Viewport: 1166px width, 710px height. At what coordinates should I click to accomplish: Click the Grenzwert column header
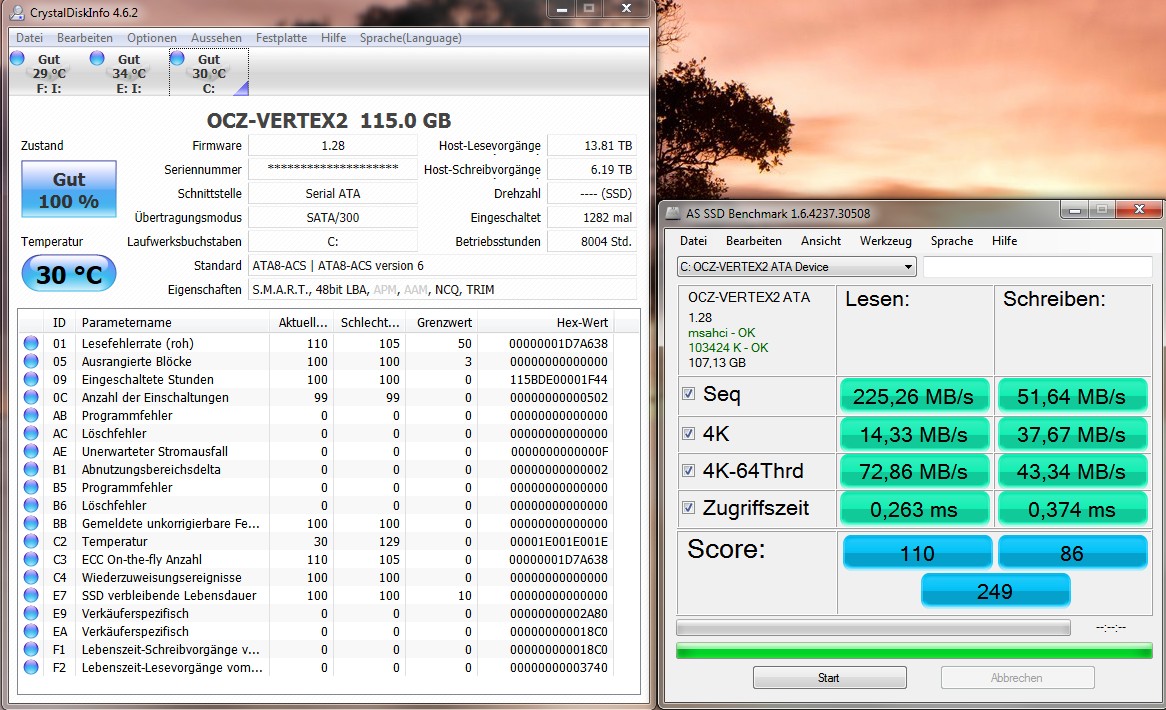coord(445,323)
